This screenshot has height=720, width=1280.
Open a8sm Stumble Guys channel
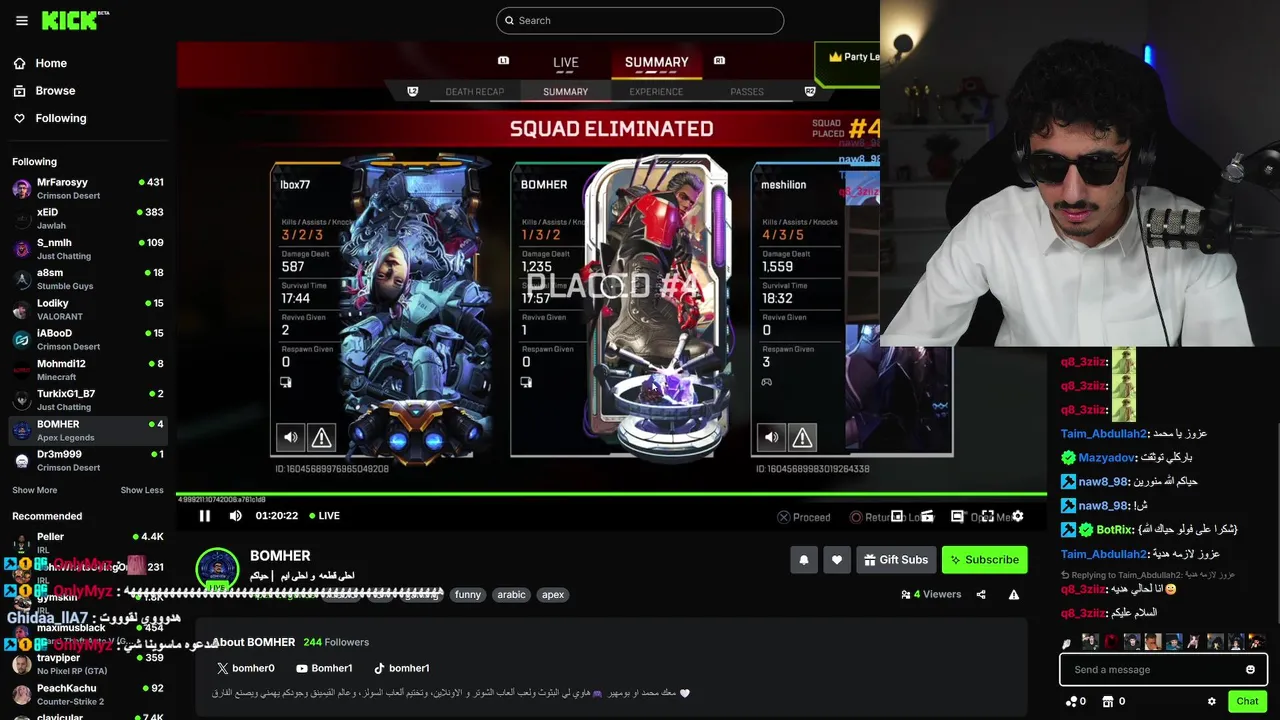pos(87,278)
